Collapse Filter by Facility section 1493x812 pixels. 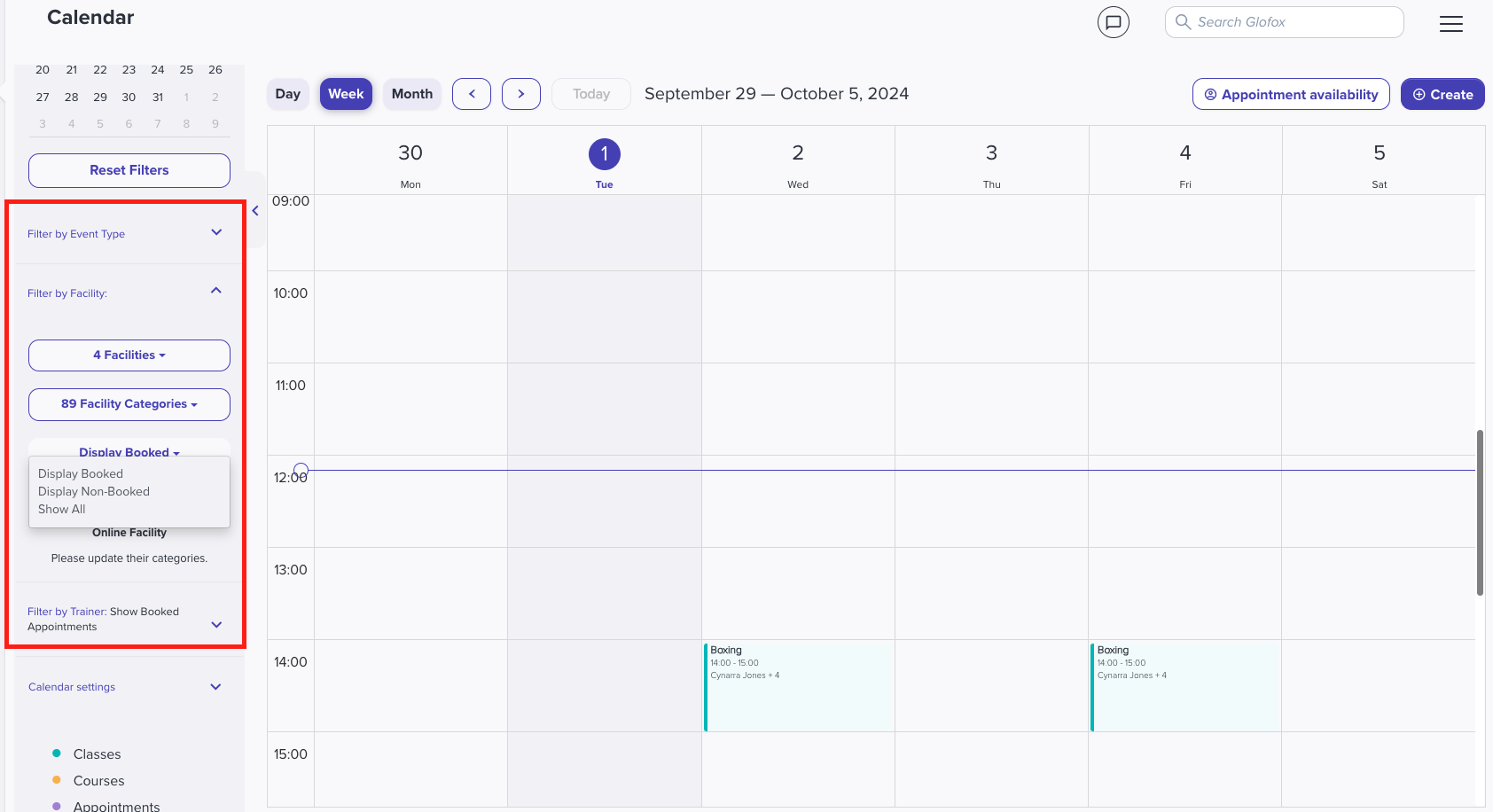tap(216, 291)
